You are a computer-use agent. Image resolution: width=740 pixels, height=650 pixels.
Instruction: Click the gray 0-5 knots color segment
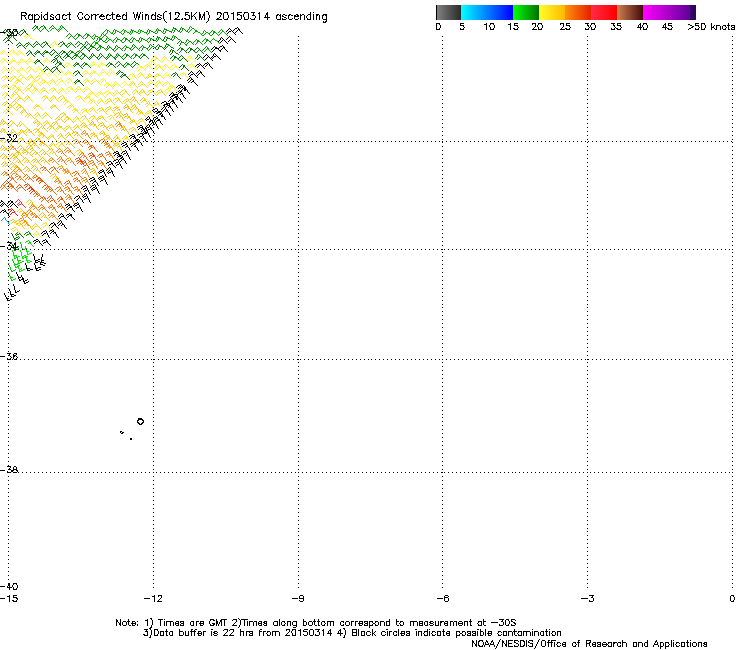click(x=448, y=12)
